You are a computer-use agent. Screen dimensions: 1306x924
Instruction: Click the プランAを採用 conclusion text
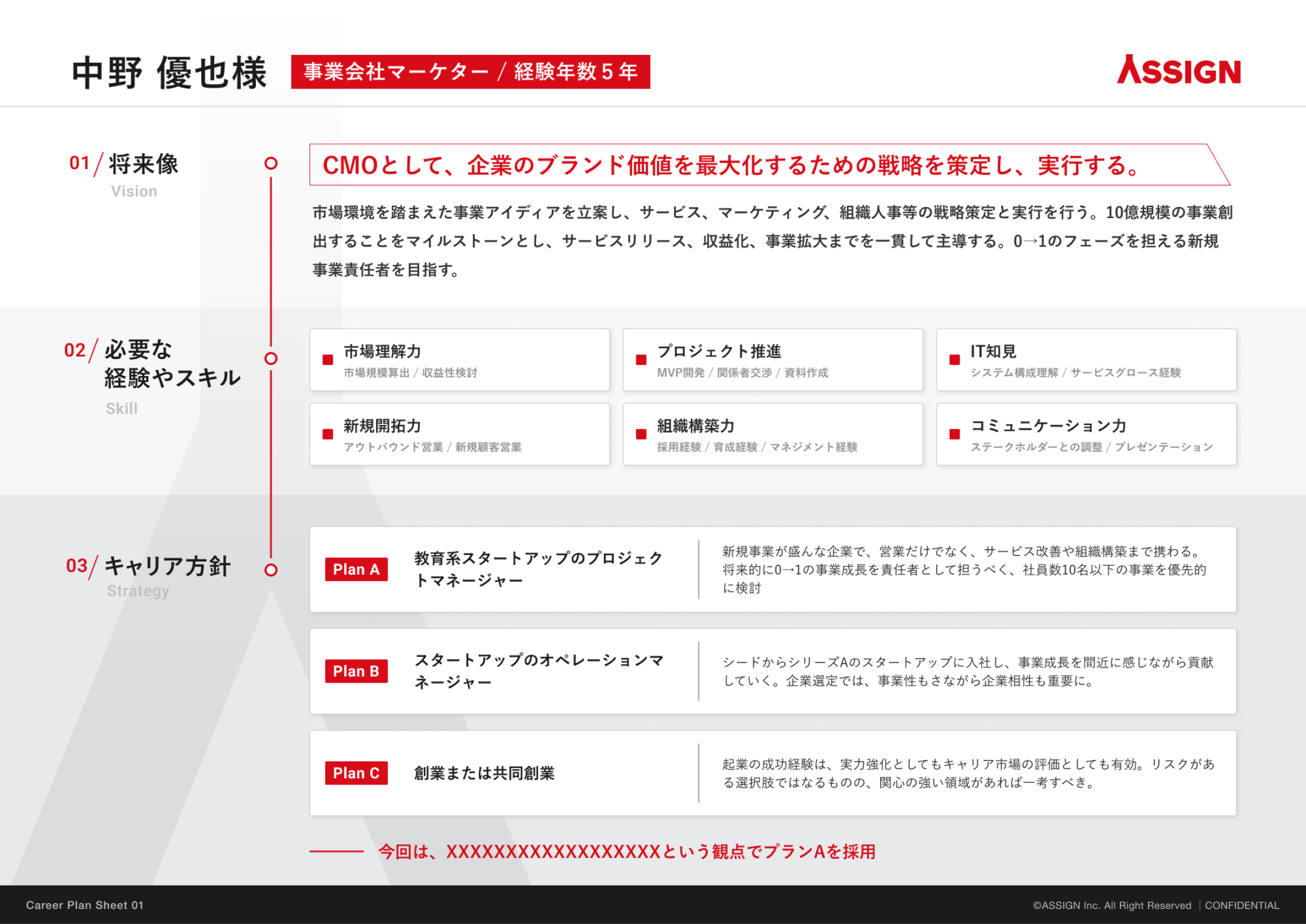pos(628,852)
